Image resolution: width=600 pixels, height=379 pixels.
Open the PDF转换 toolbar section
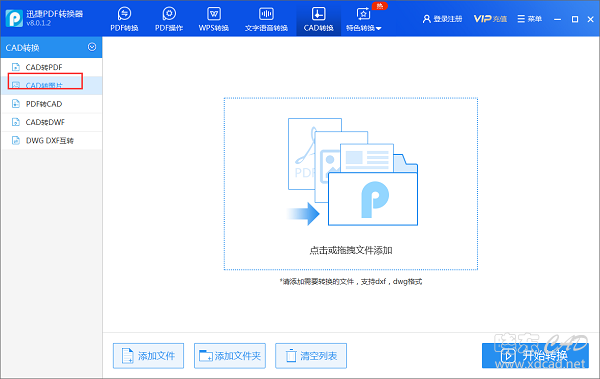click(x=124, y=19)
